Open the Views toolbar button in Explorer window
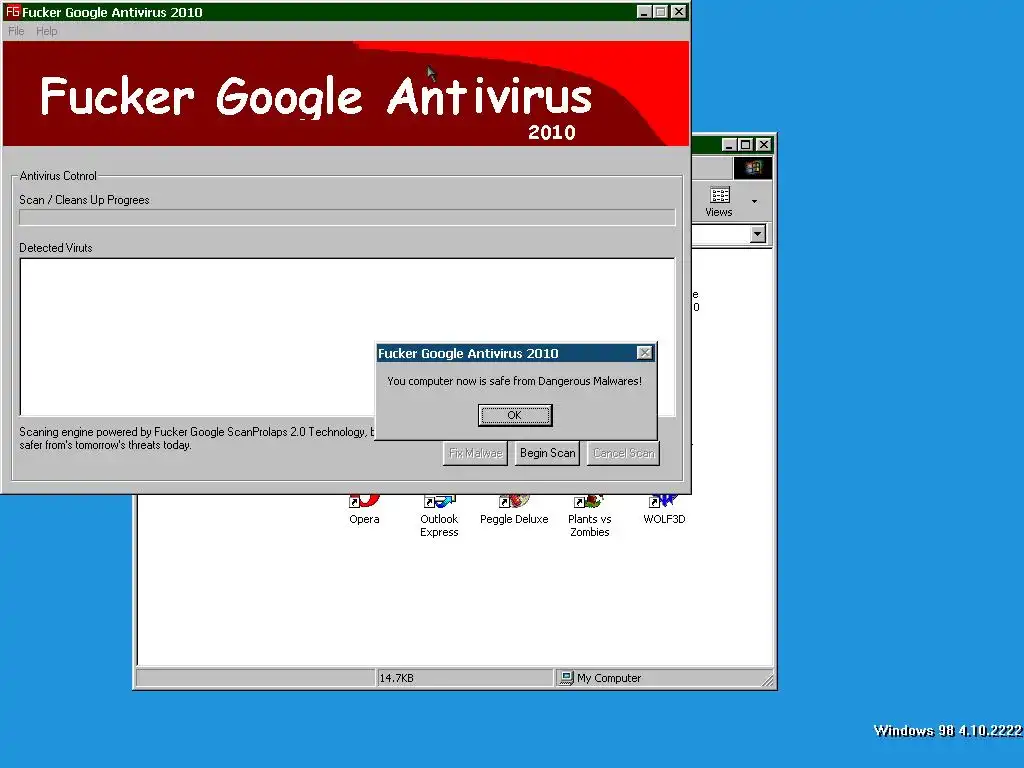This screenshot has width=1024, height=768. click(719, 202)
